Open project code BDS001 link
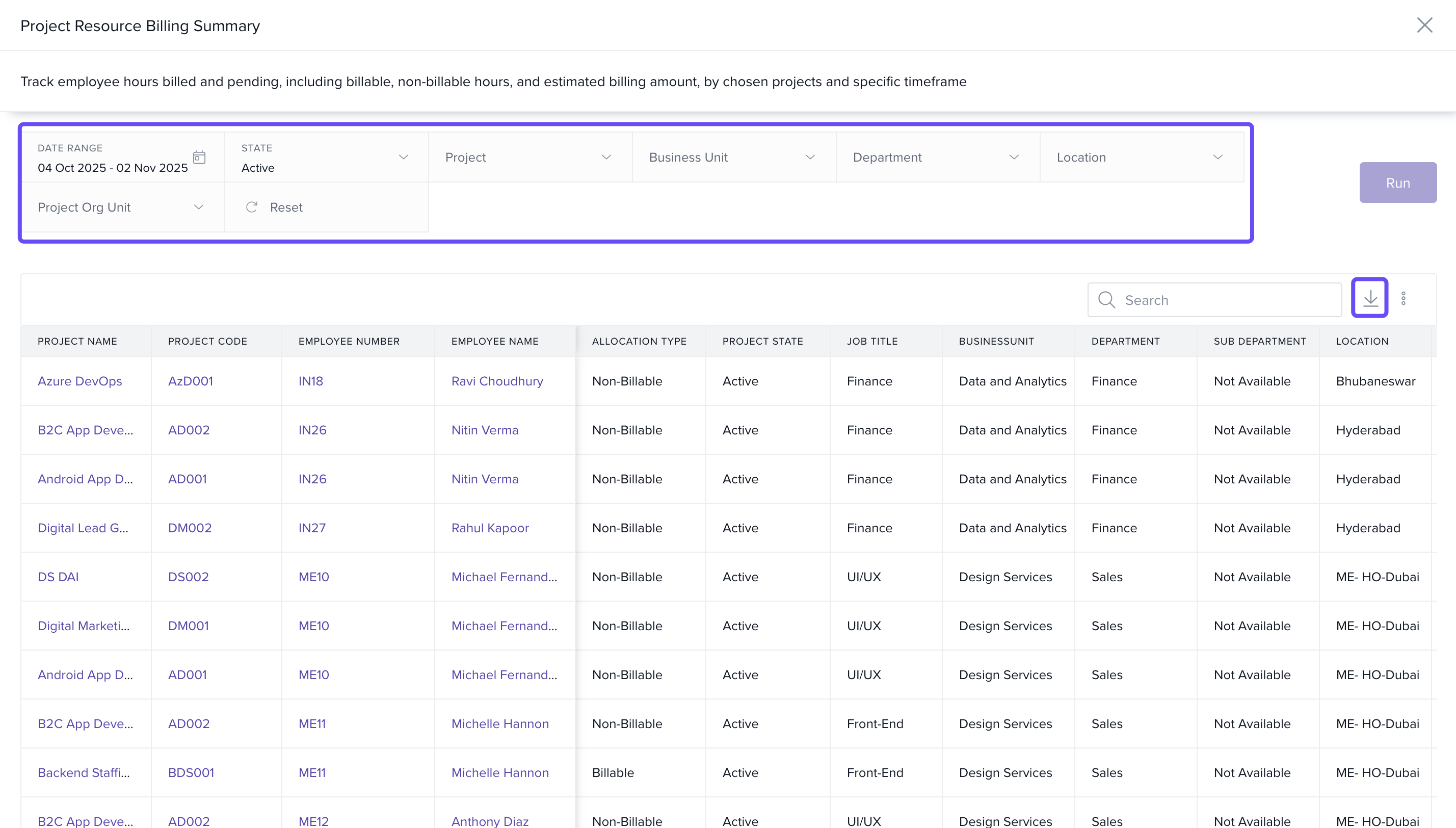Screen dimensions: 1456x828 click(191, 772)
